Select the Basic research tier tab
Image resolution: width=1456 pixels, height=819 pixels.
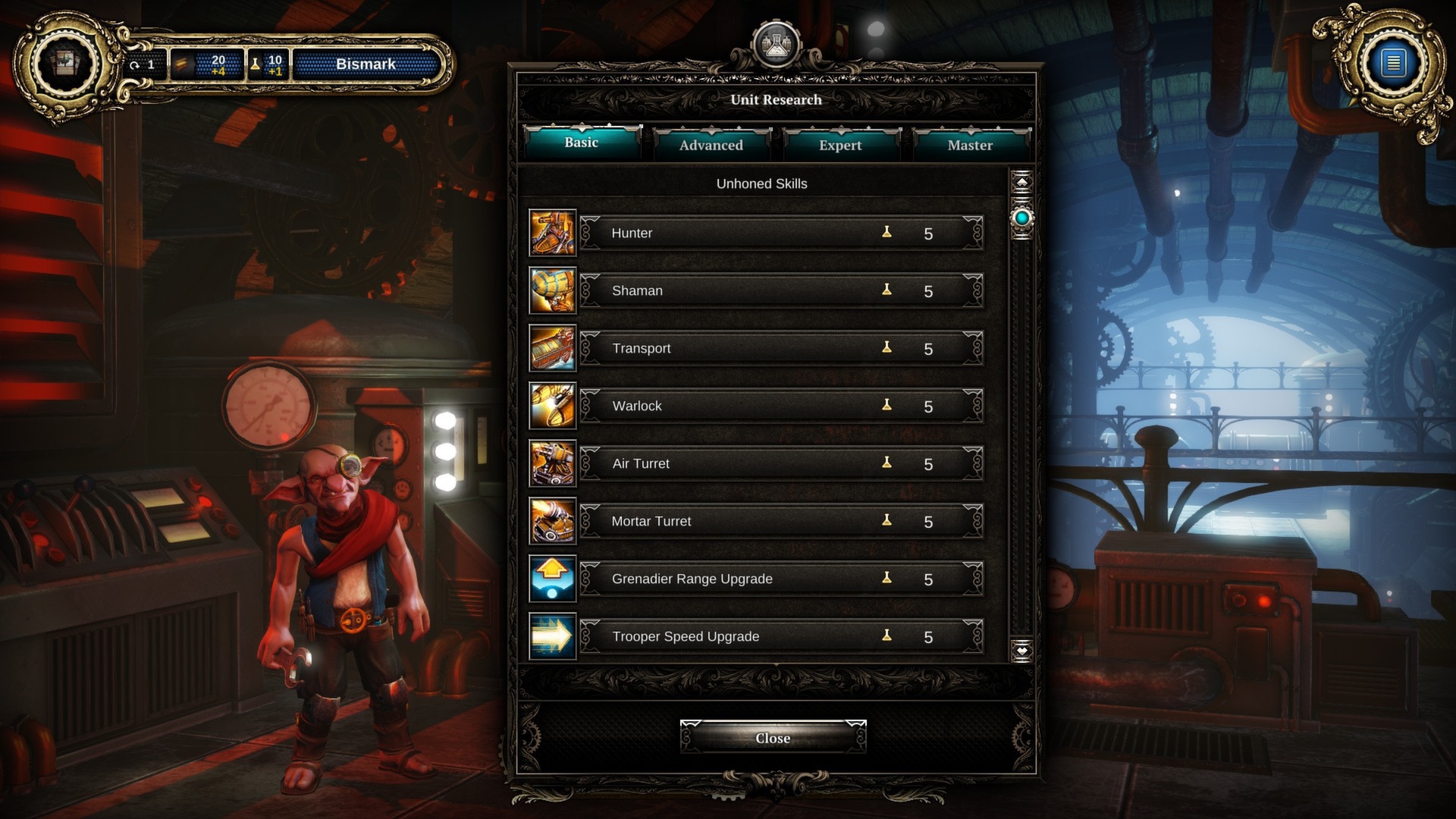[x=580, y=142]
